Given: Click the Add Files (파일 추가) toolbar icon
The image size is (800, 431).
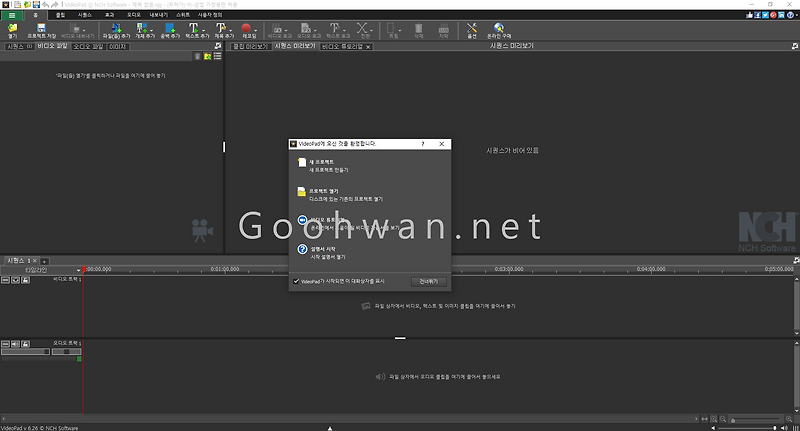Looking at the screenshot, I should click(116, 30).
